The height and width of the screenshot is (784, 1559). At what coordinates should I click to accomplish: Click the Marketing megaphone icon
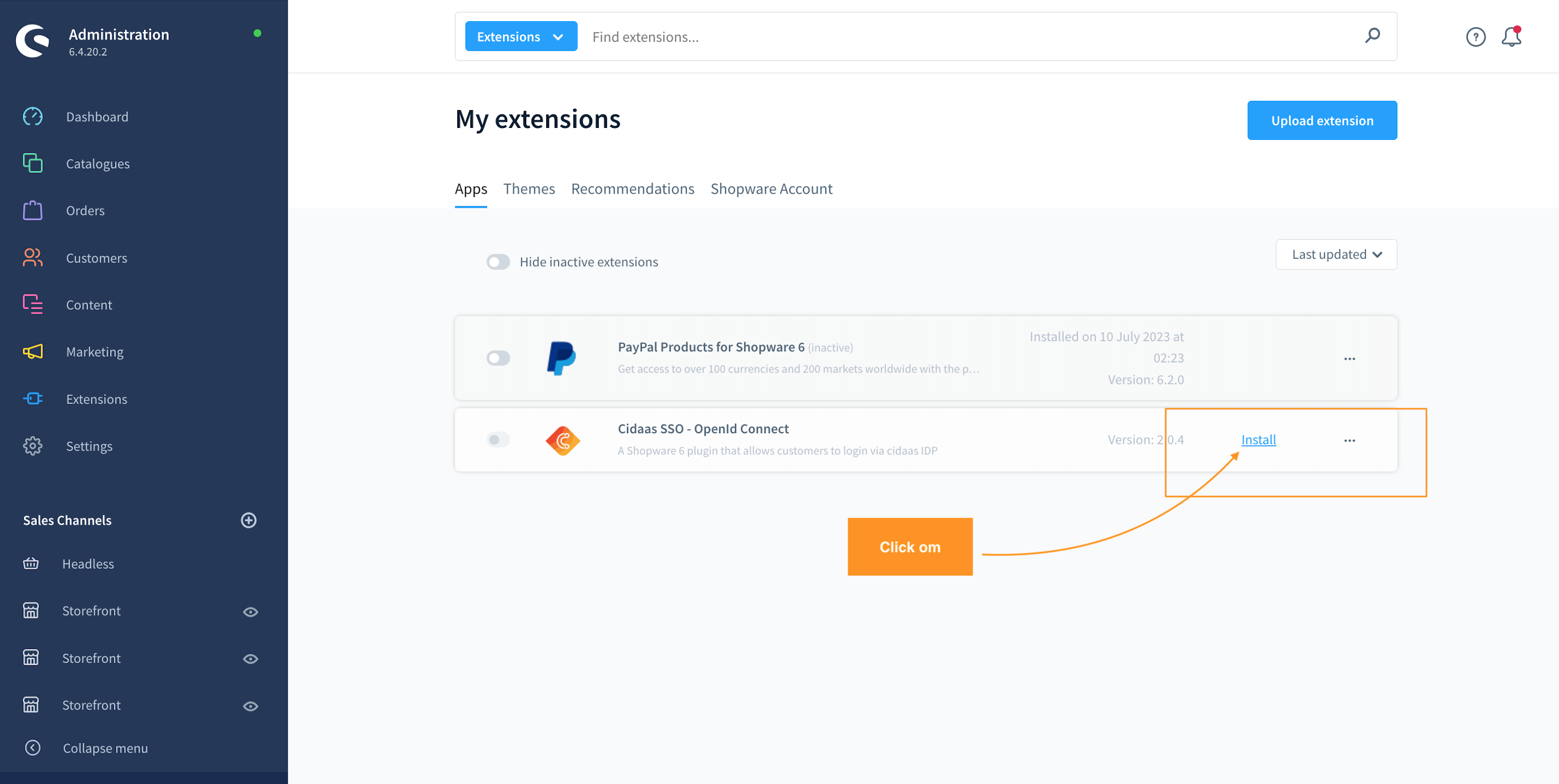(x=33, y=351)
